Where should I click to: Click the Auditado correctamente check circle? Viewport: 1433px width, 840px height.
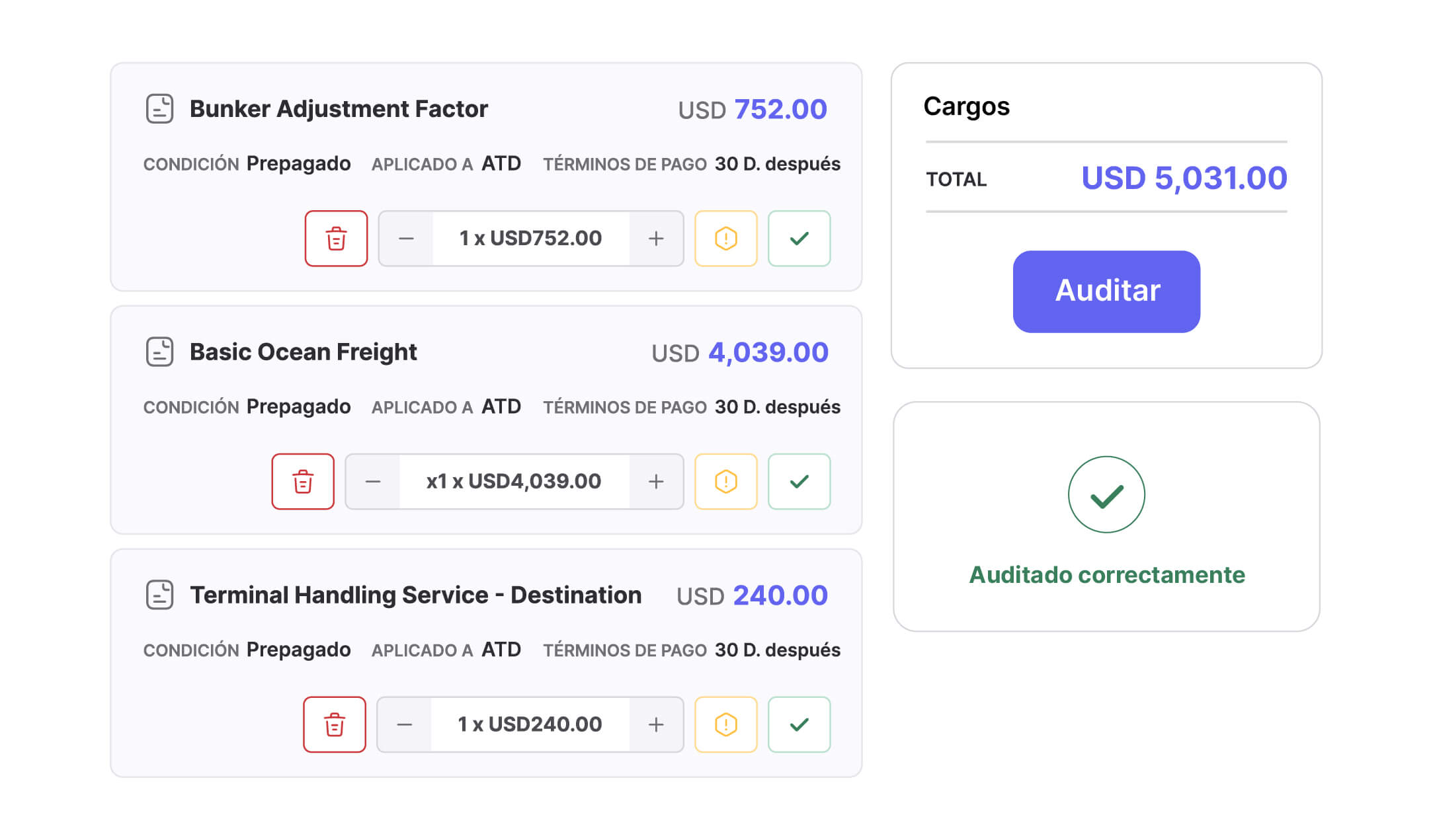pos(1106,494)
